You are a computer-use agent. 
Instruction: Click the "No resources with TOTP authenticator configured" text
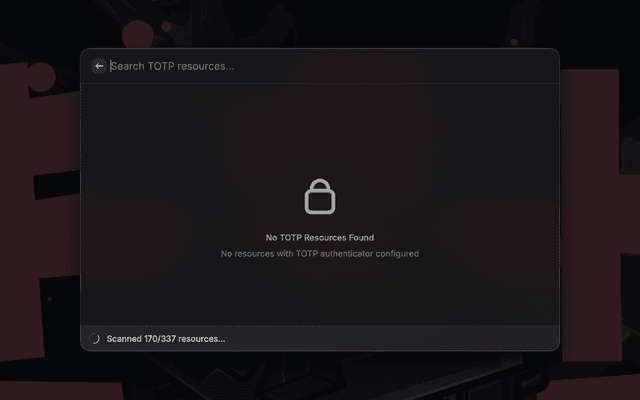click(x=319, y=254)
